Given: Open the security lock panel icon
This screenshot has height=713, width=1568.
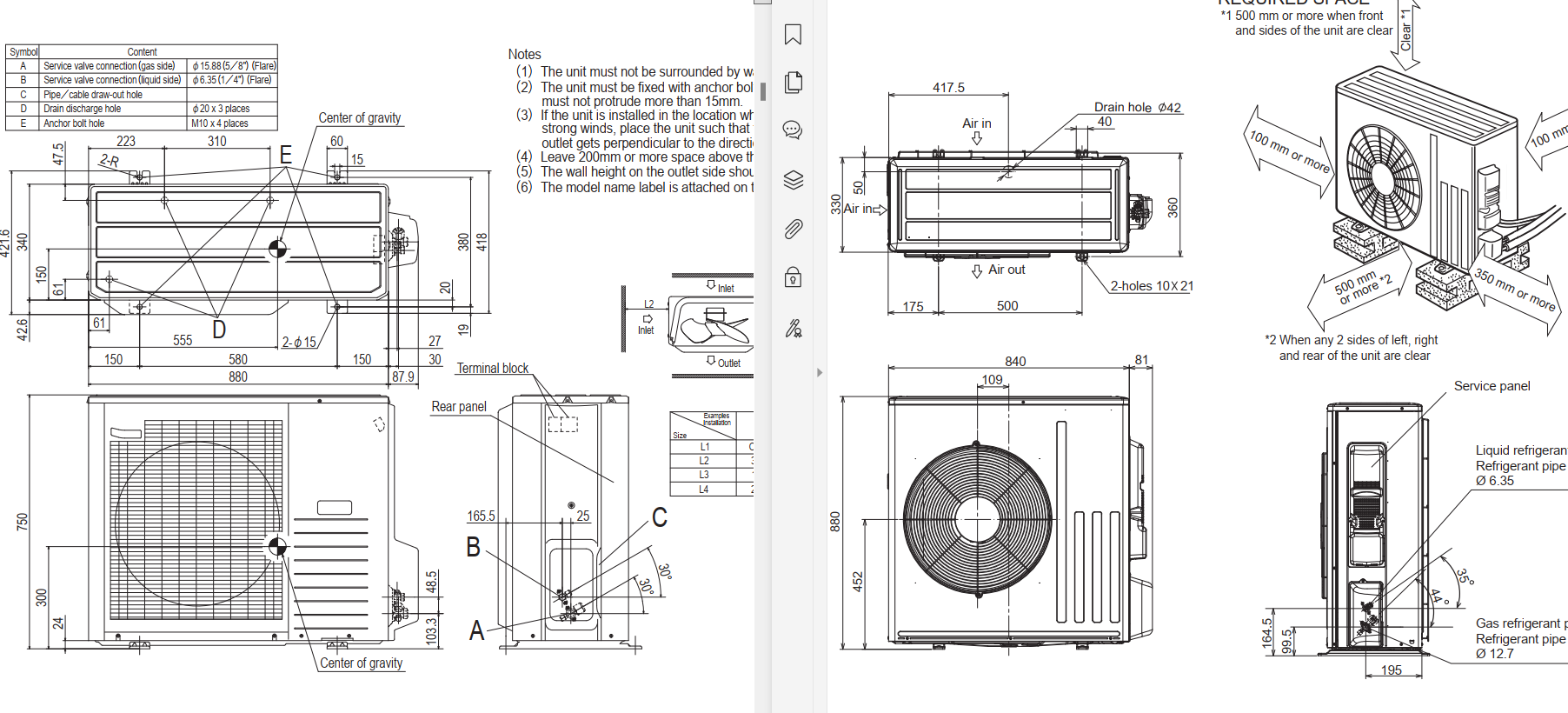Looking at the screenshot, I should pos(793,277).
